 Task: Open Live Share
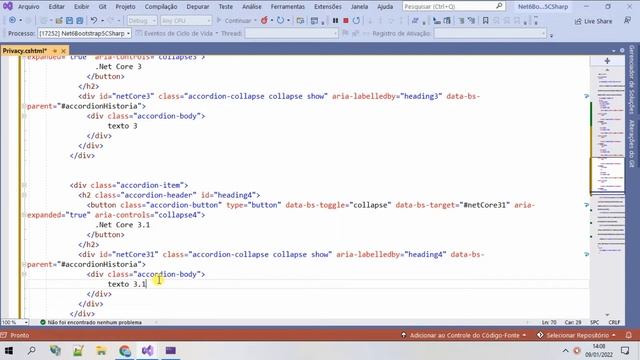click(593, 21)
